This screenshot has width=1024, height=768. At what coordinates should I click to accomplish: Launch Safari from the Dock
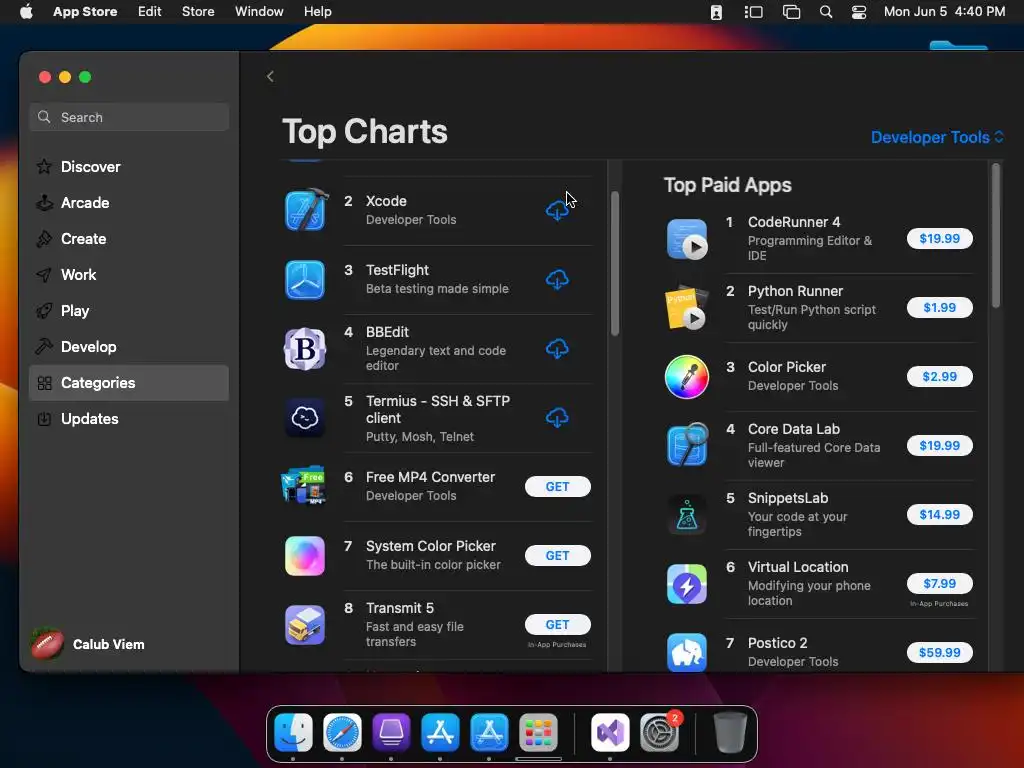[342, 733]
